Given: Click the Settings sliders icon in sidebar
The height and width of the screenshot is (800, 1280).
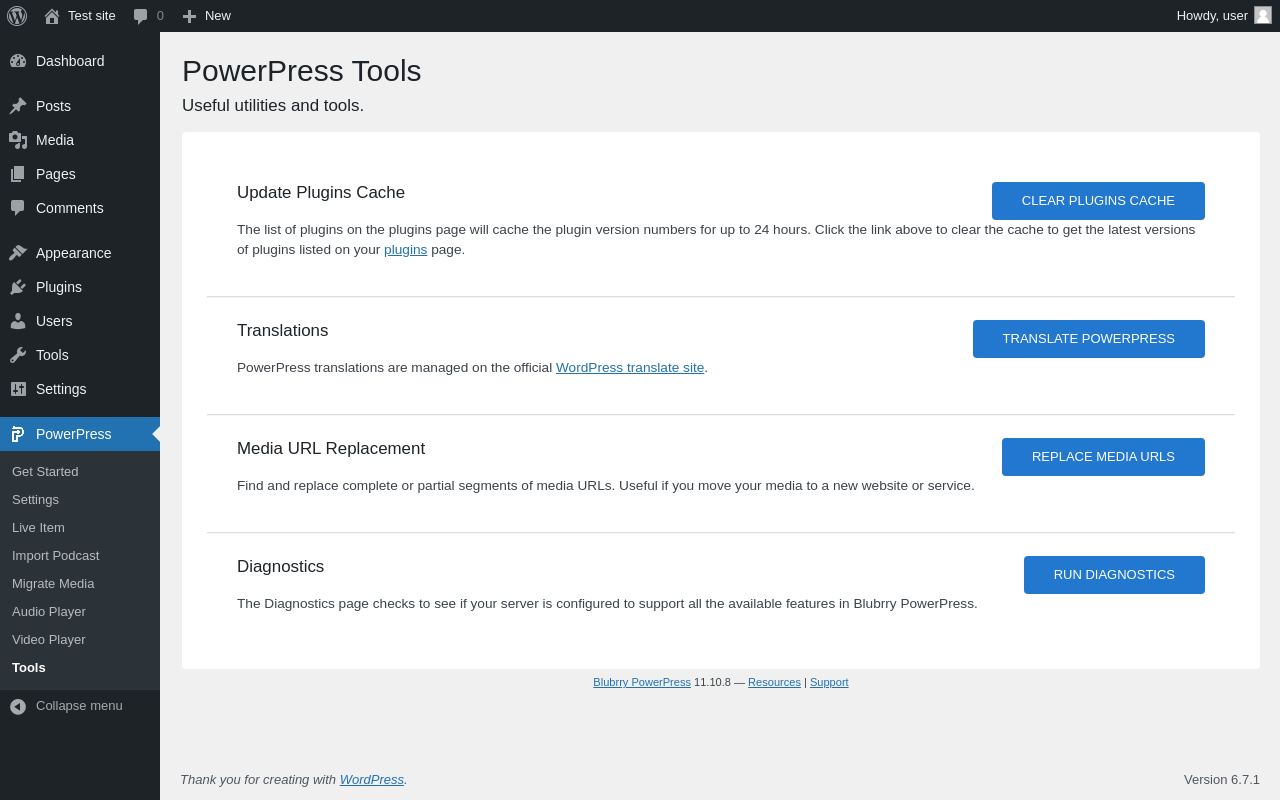Looking at the screenshot, I should point(18,389).
